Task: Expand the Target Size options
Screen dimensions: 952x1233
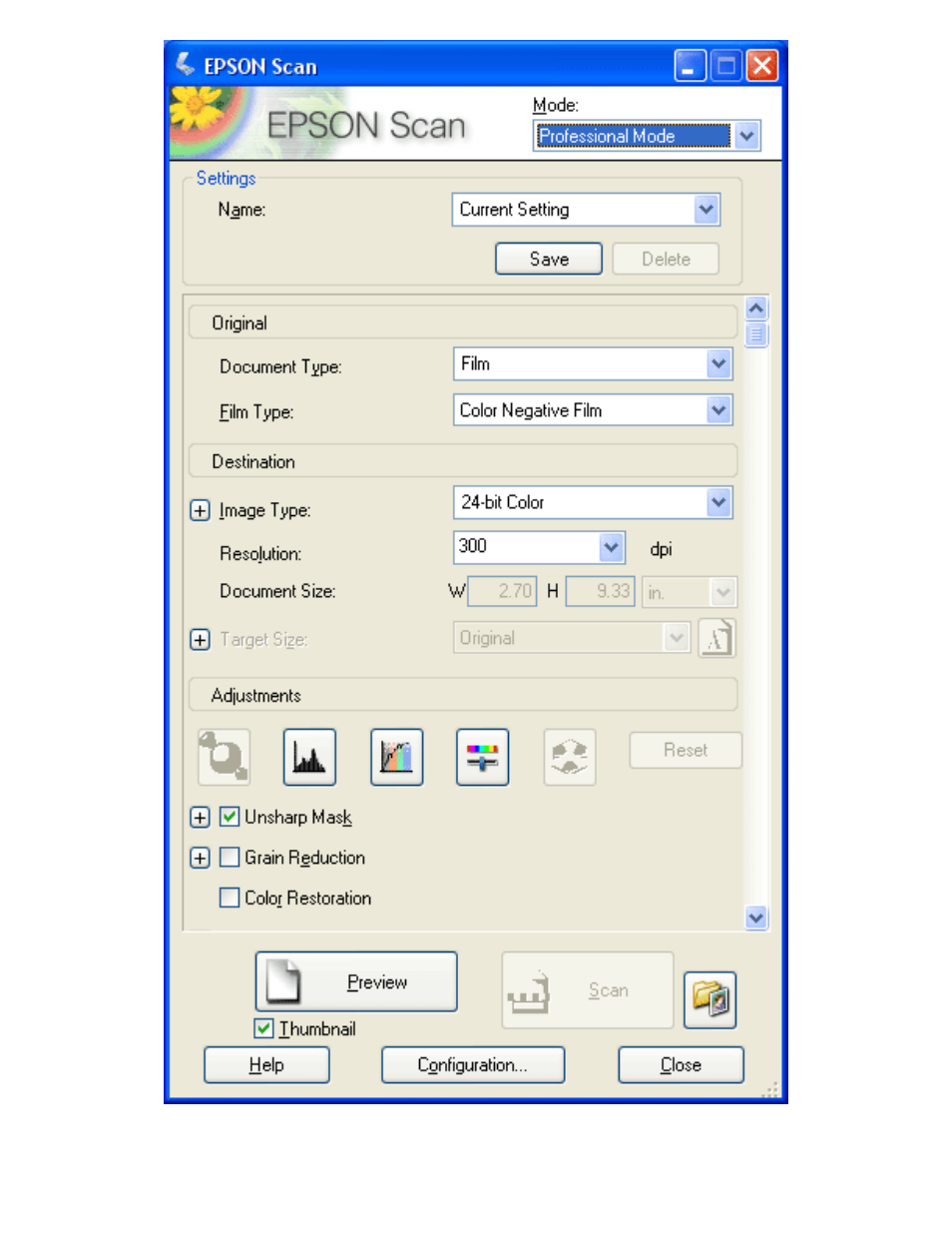Action: coord(200,640)
